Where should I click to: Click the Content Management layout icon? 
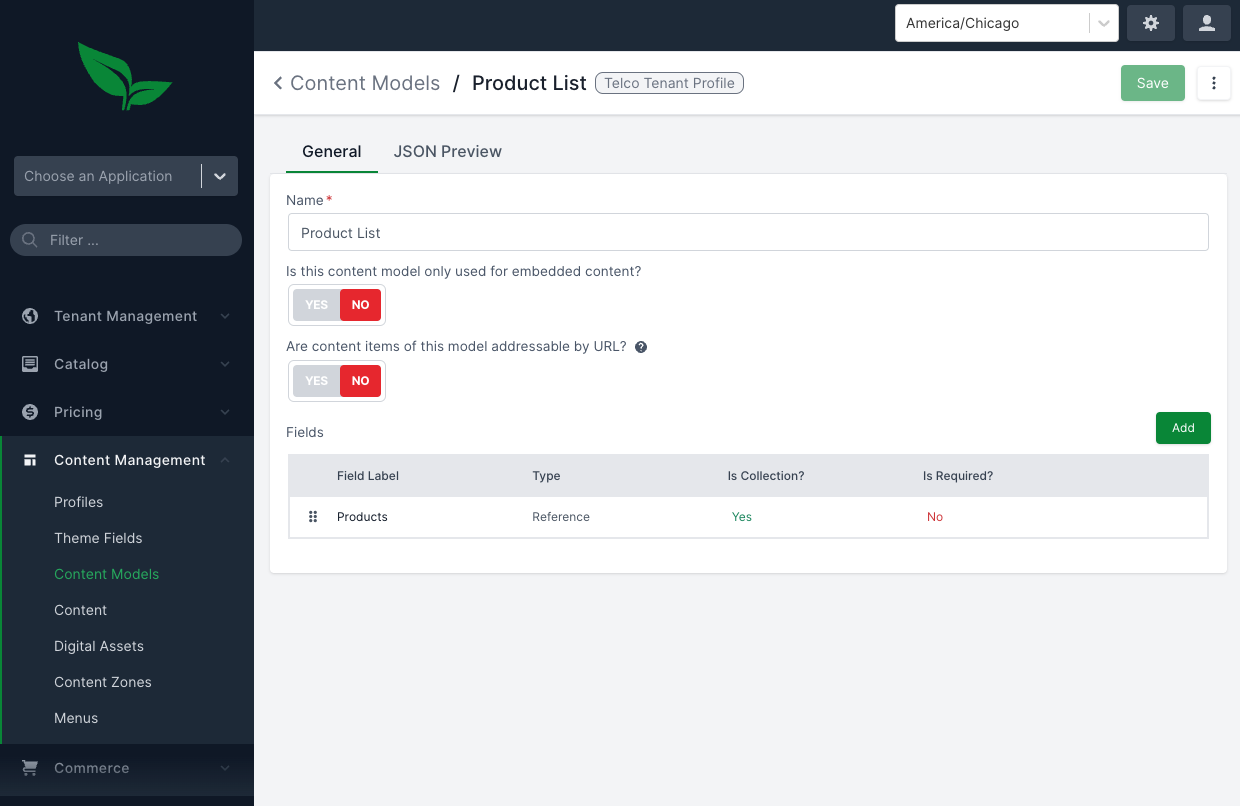(30, 460)
